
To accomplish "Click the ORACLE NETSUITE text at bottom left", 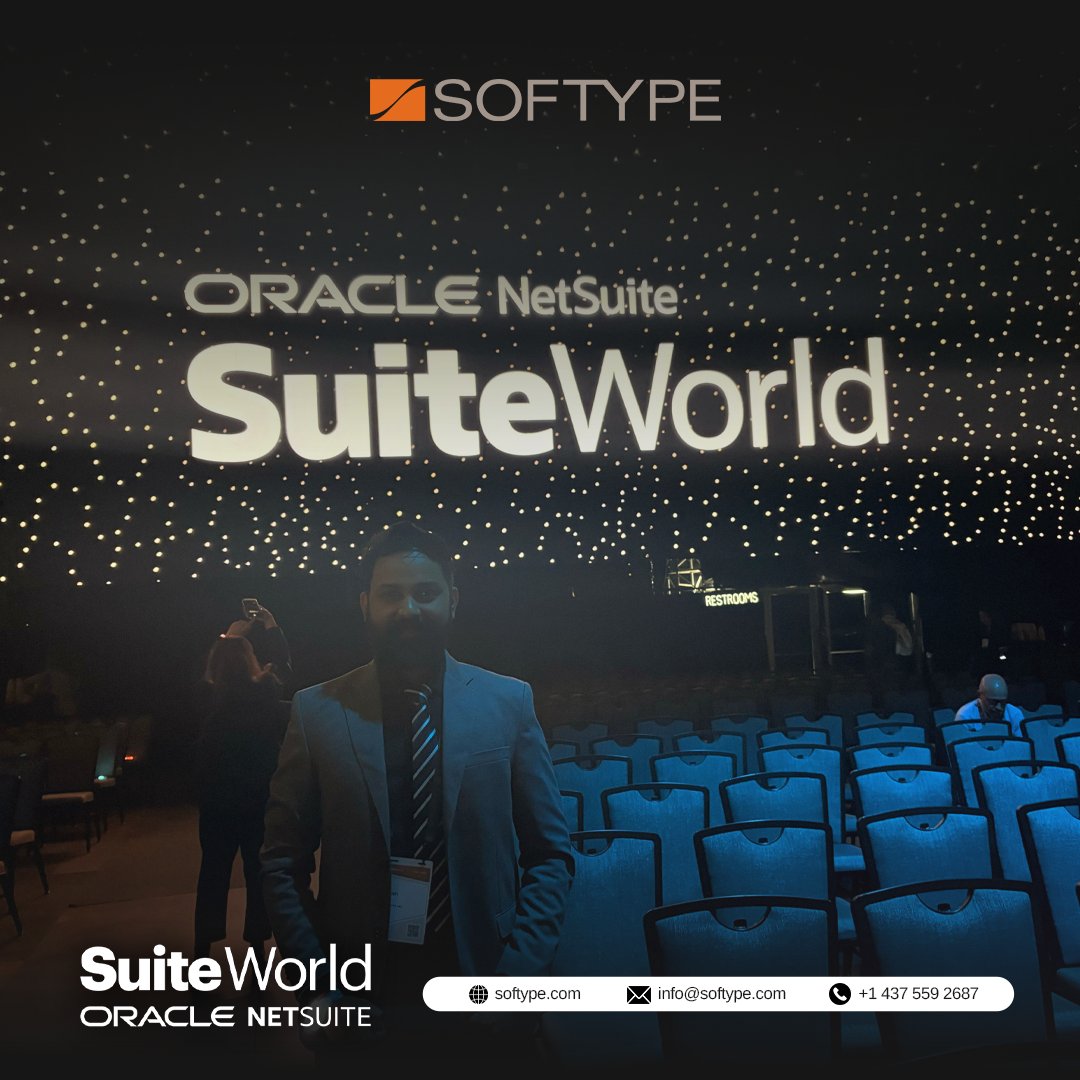I will pos(226,1017).
